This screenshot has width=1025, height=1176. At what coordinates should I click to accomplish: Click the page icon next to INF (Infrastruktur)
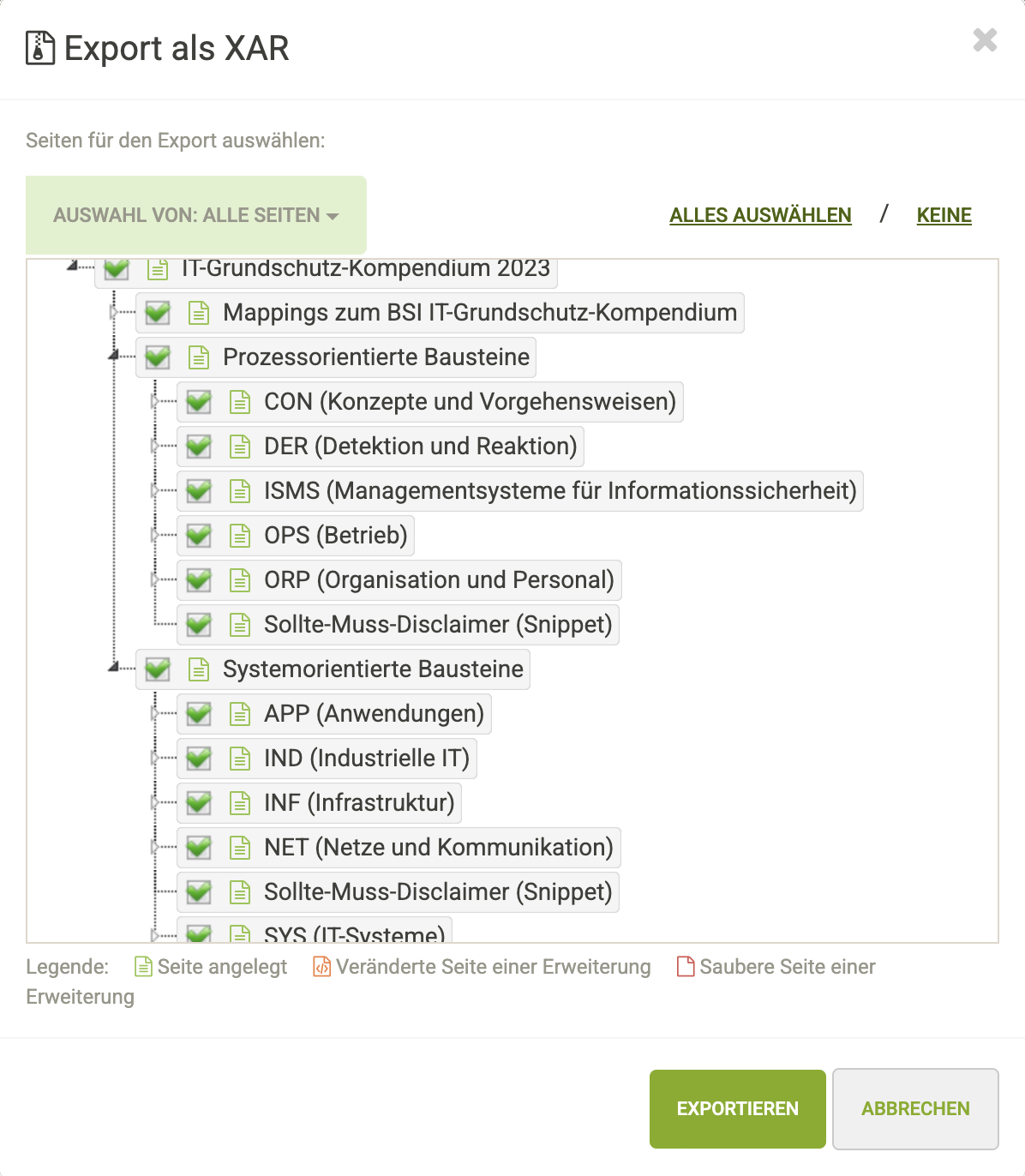click(240, 803)
